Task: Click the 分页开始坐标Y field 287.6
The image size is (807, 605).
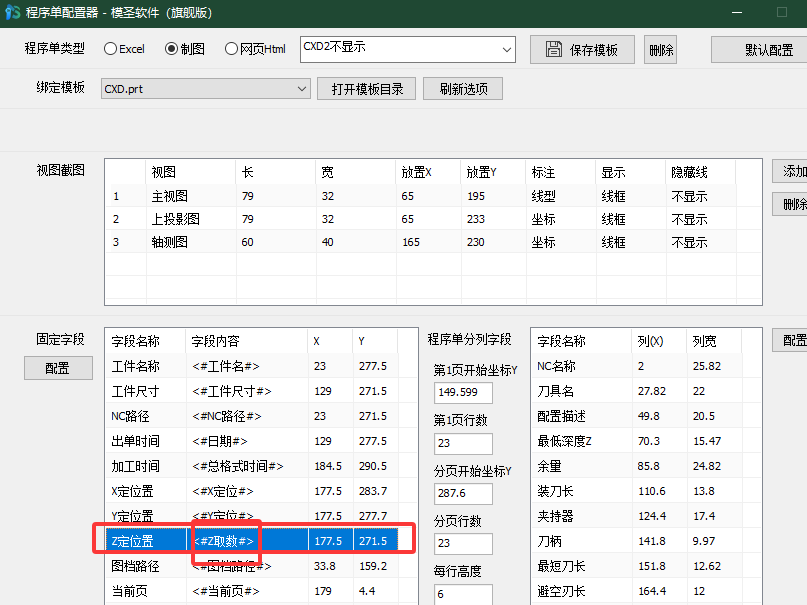Action: pyautogui.click(x=463, y=493)
